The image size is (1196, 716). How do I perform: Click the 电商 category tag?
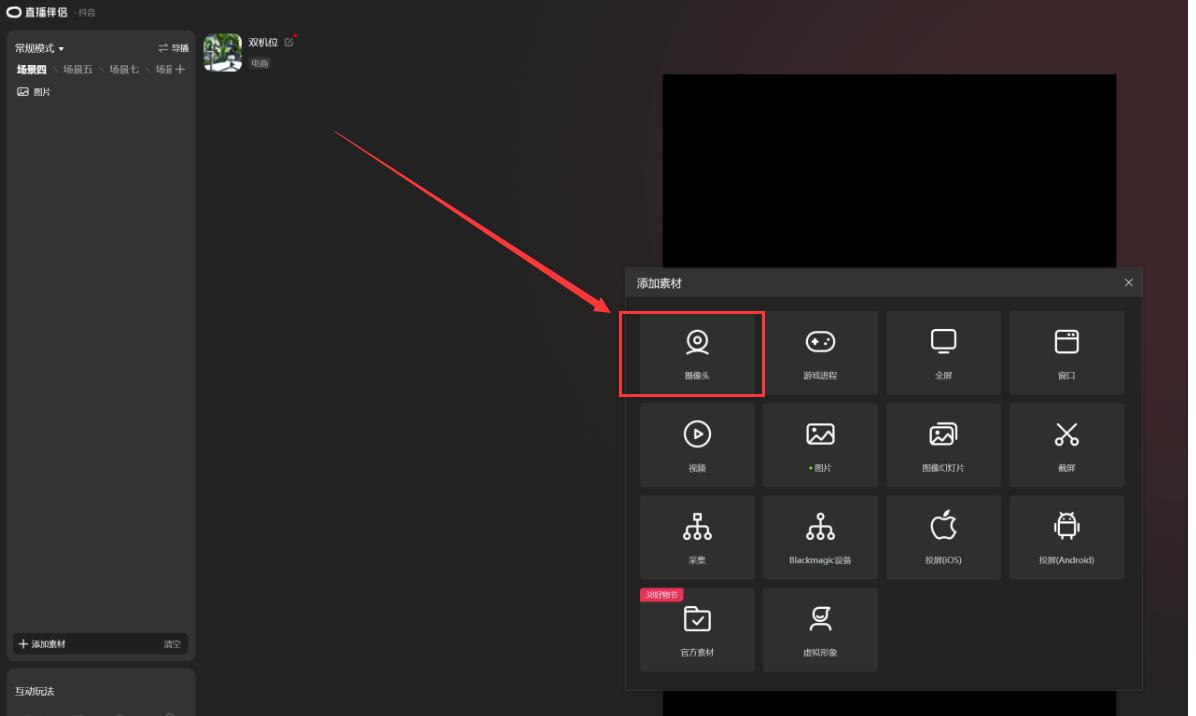(x=260, y=63)
